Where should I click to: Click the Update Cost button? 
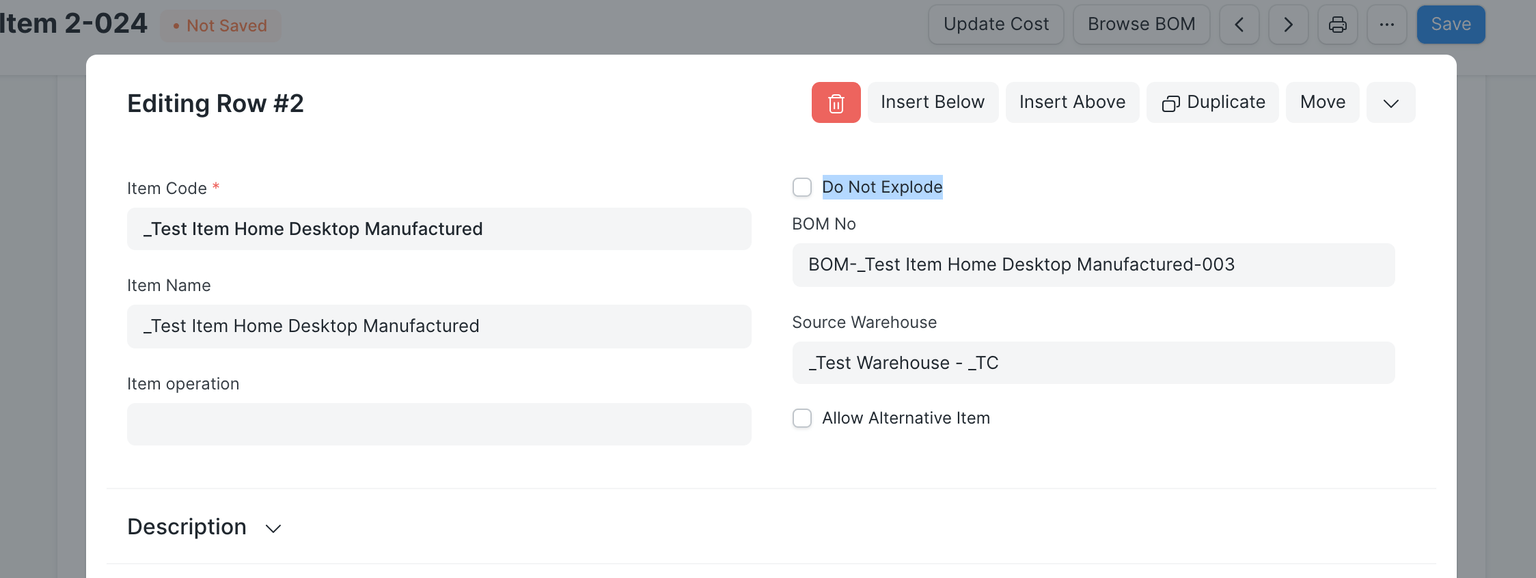(996, 25)
